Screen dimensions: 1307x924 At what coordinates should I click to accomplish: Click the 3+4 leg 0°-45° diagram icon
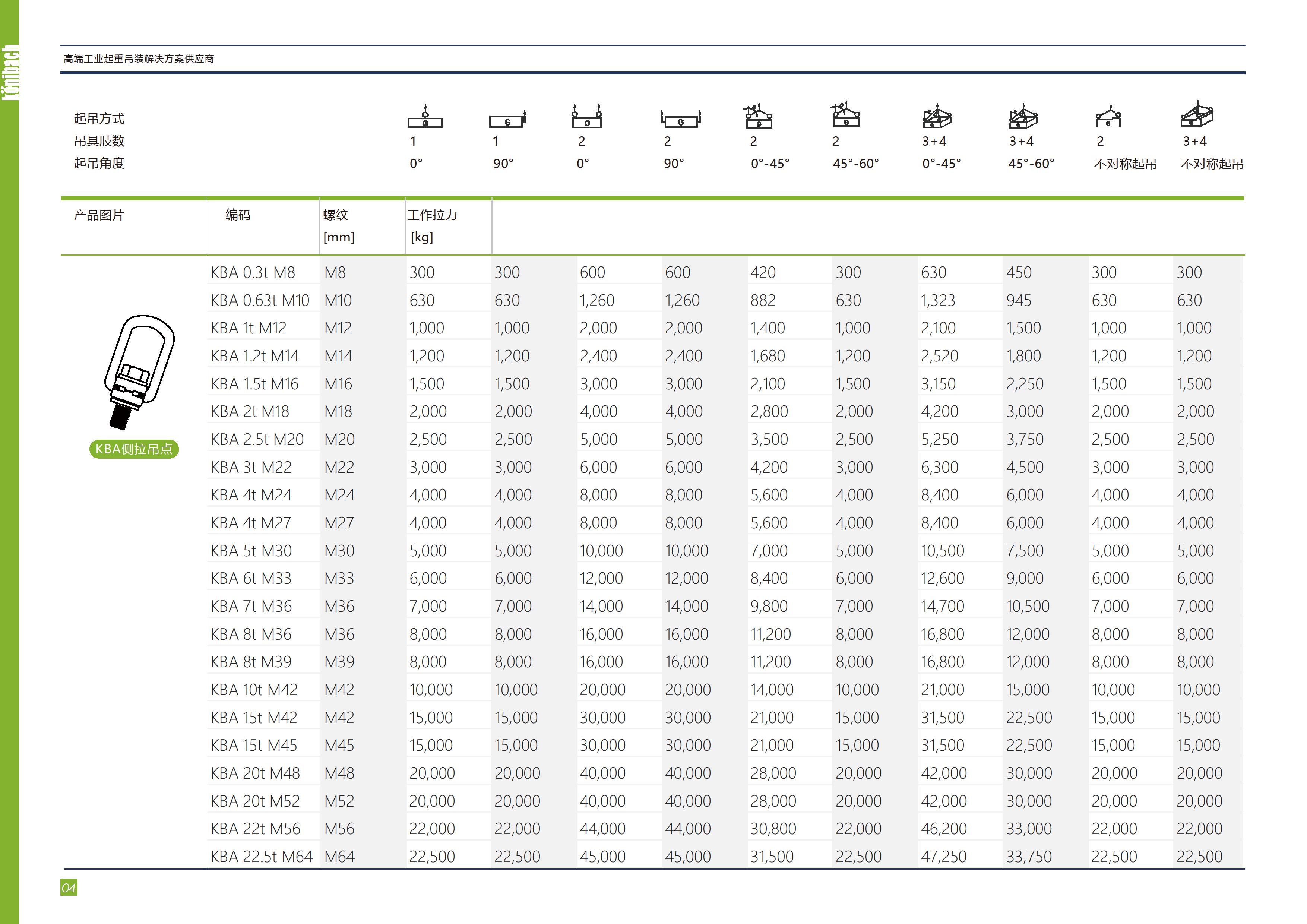pyautogui.click(x=937, y=116)
